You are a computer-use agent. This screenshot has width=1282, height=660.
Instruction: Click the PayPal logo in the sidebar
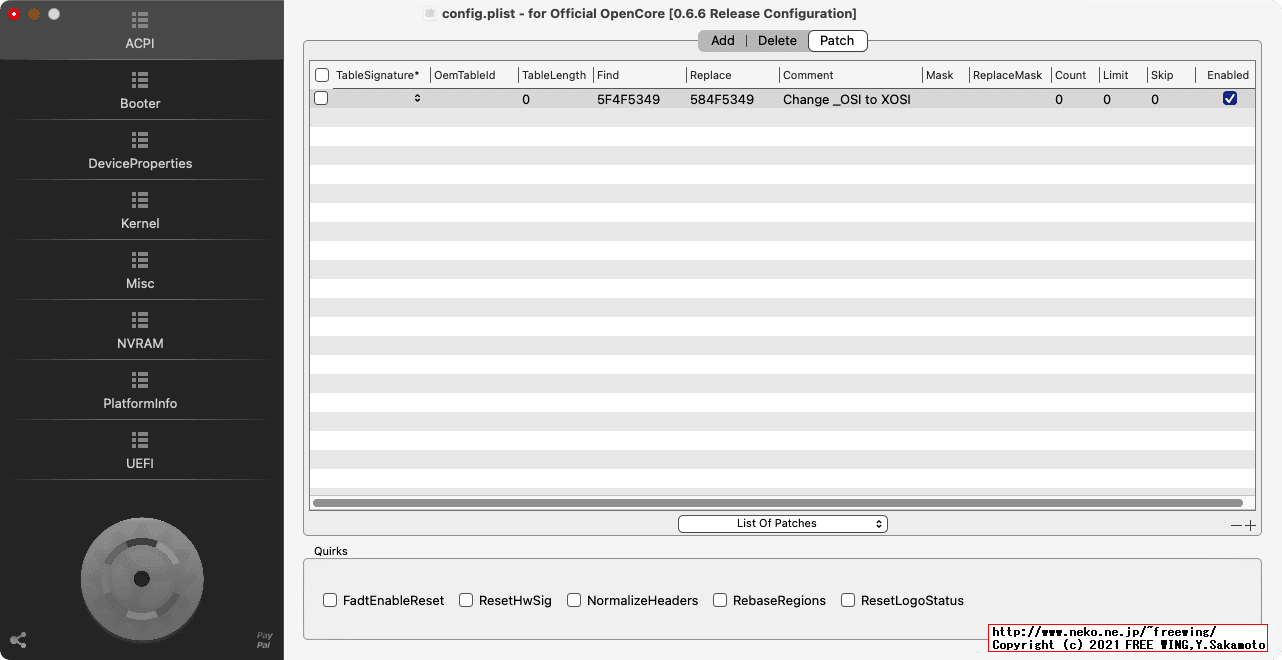263,640
